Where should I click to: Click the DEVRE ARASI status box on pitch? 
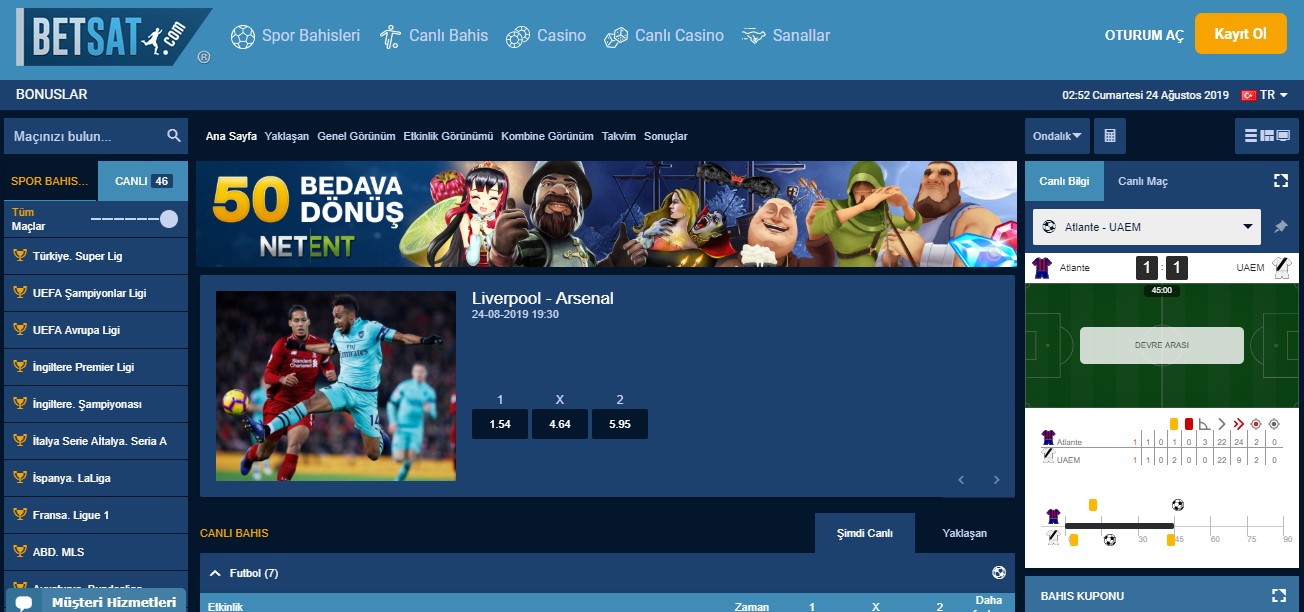tap(1162, 345)
